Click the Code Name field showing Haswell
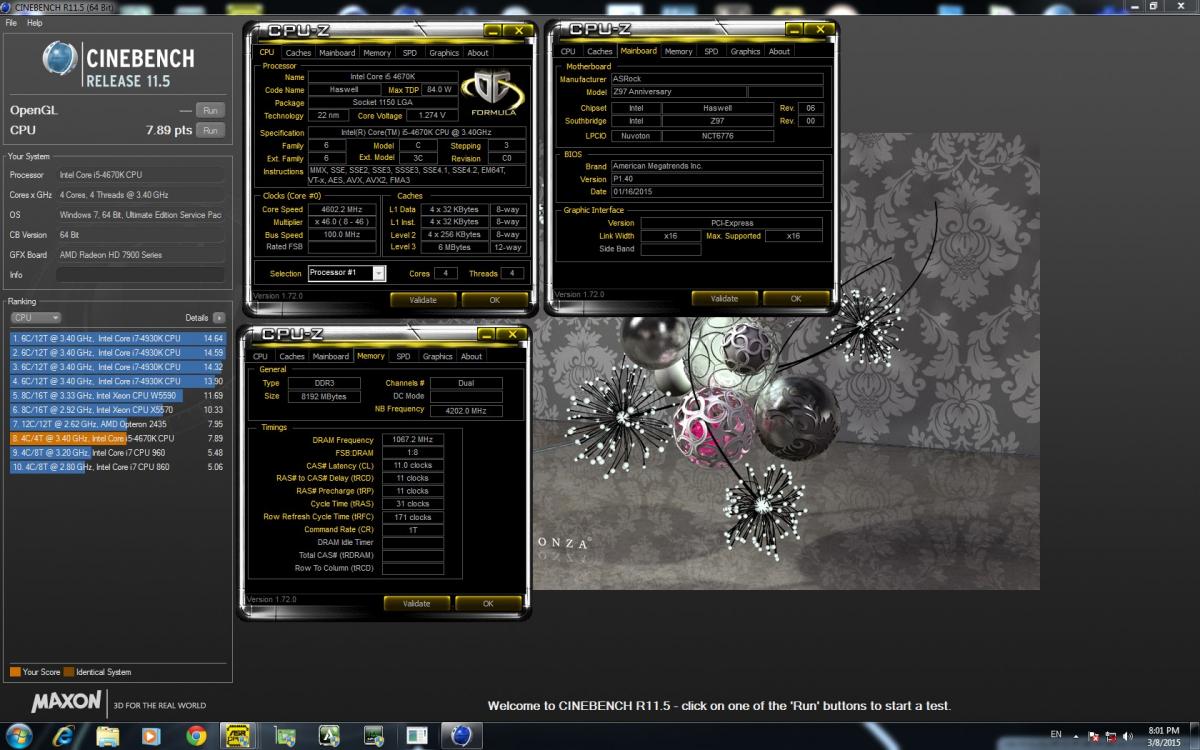Screen dimensions: 1200x750 [x=343, y=90]
